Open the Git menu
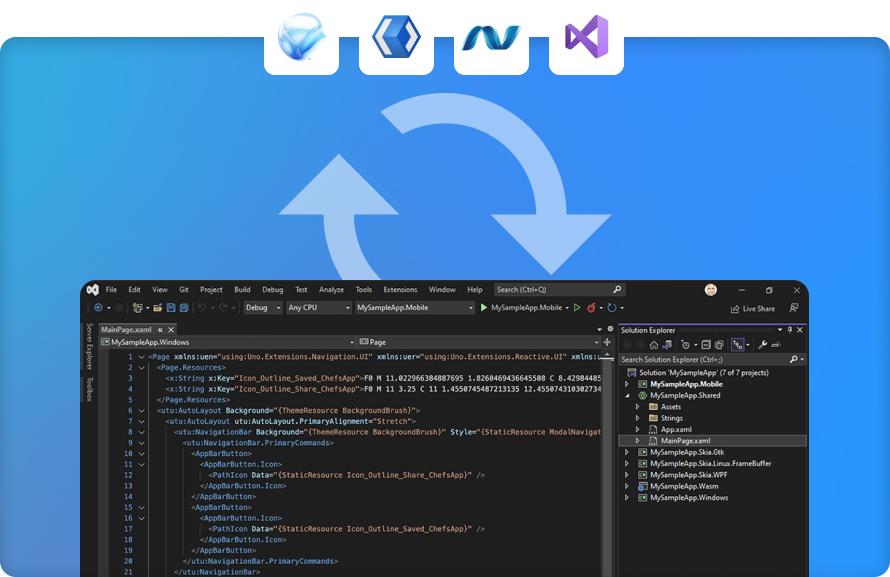Viewport: 890px width, 577px height. (184, 289)
